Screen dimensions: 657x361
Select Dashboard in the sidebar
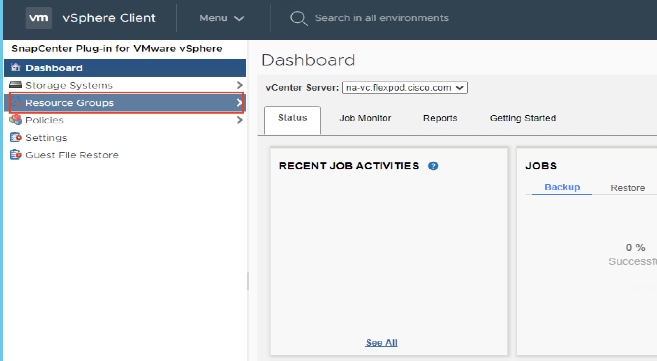(x=125, y=68)
